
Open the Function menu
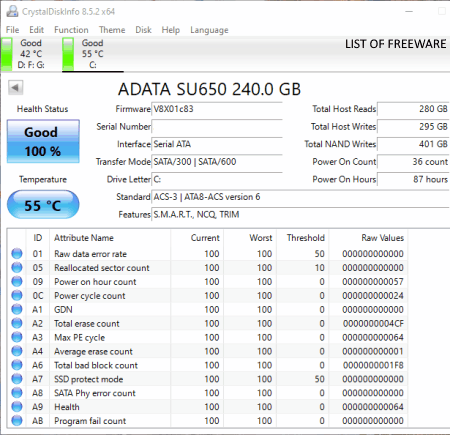tap(71, 30)
